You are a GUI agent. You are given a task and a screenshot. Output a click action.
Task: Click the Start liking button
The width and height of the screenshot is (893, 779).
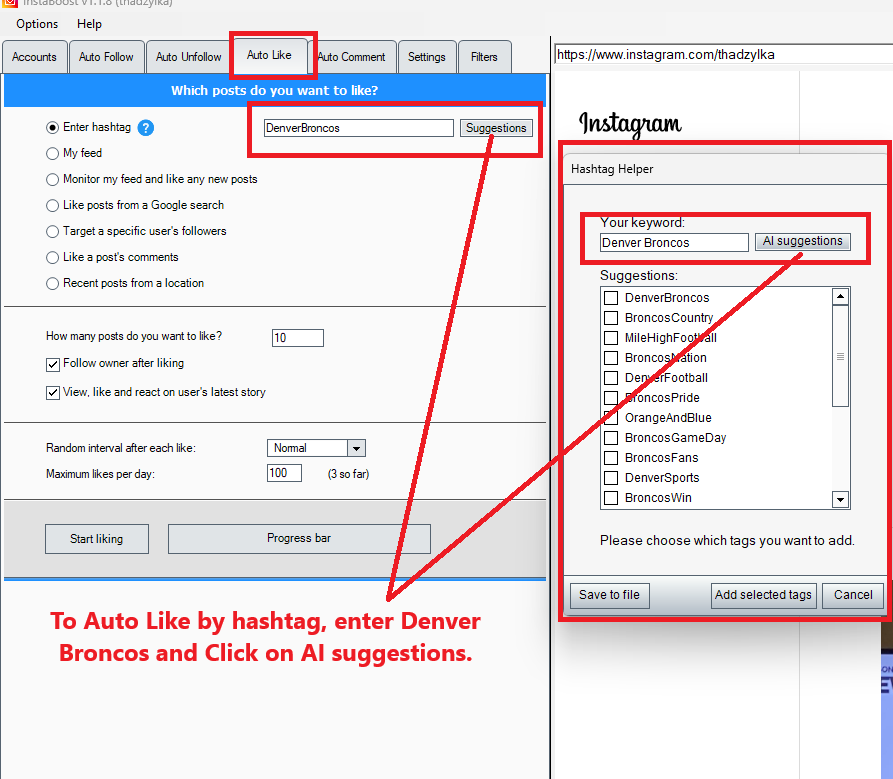pos(97,539)
